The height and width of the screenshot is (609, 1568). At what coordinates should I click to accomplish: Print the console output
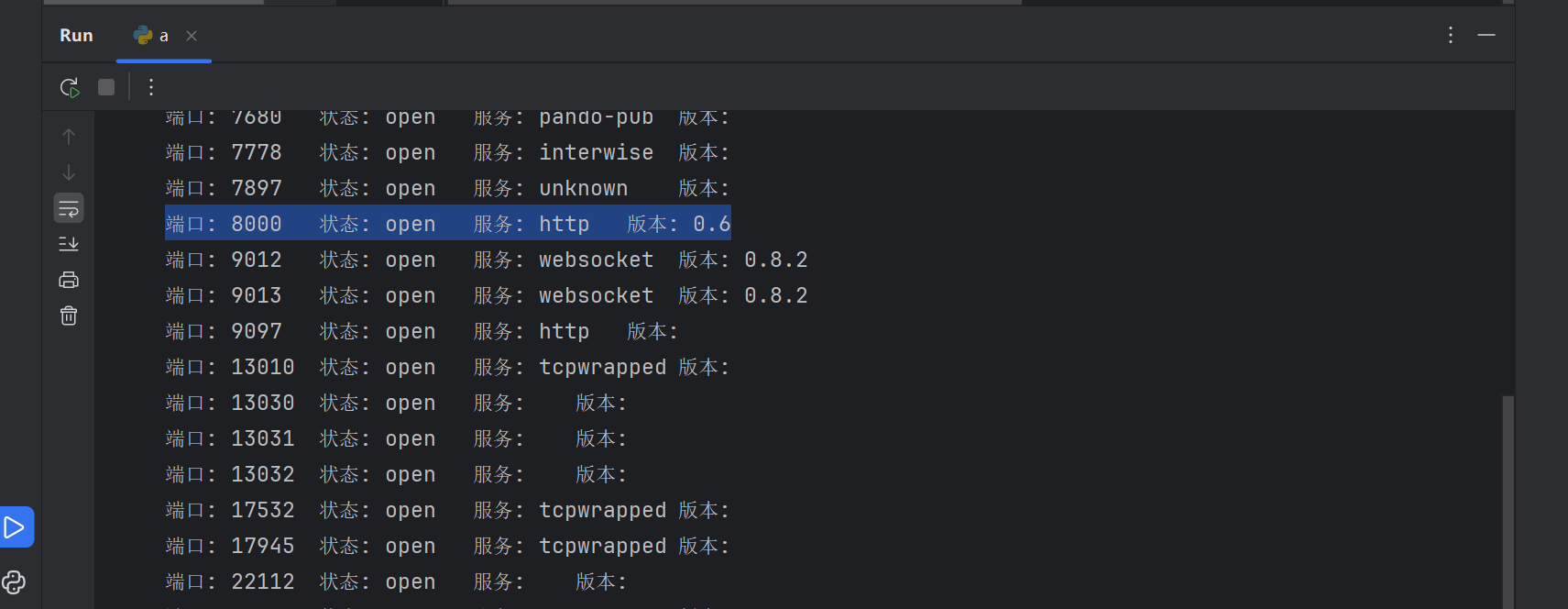coord(69,280)
